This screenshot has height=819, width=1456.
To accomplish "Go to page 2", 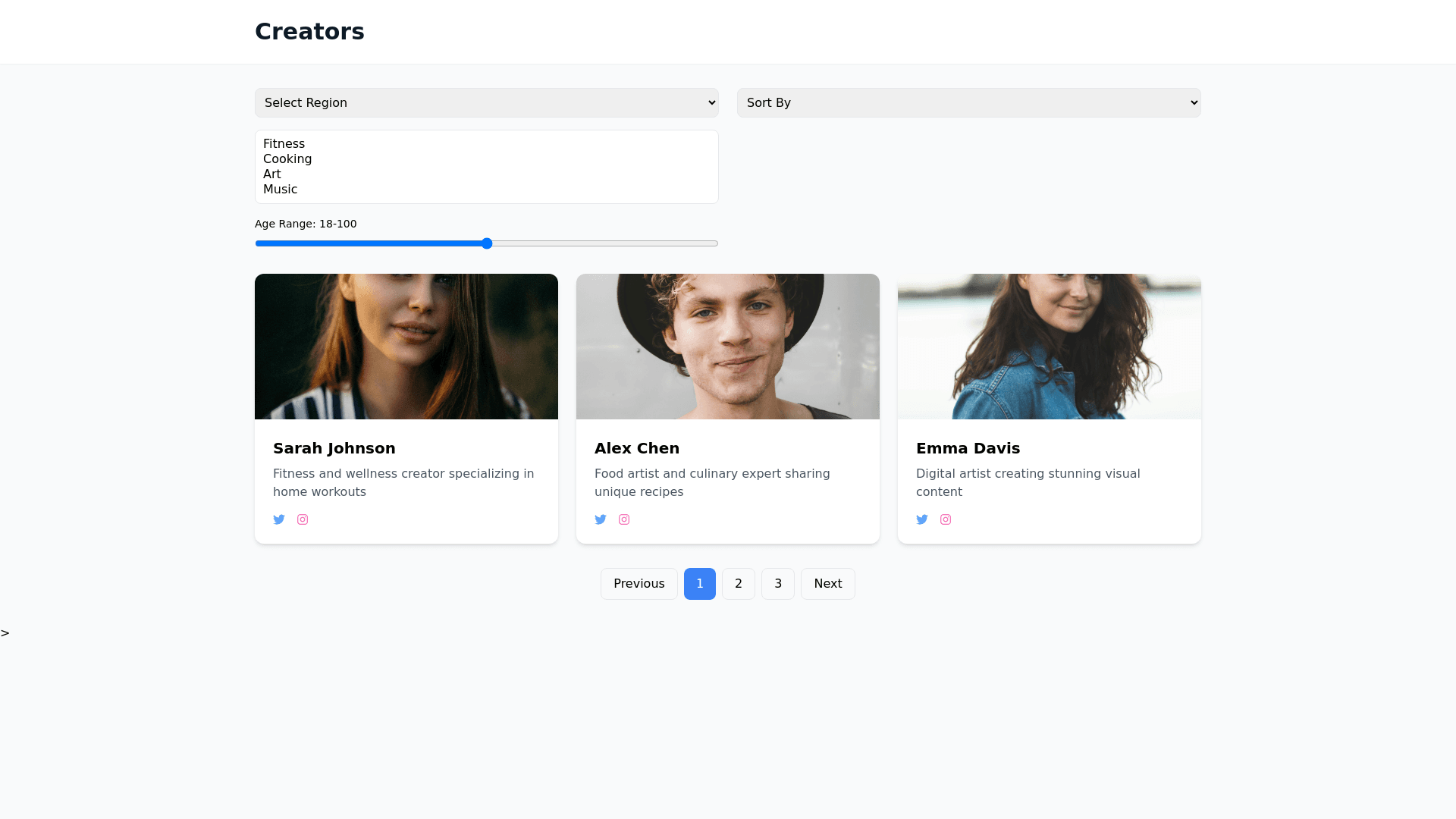I will 738,584.
